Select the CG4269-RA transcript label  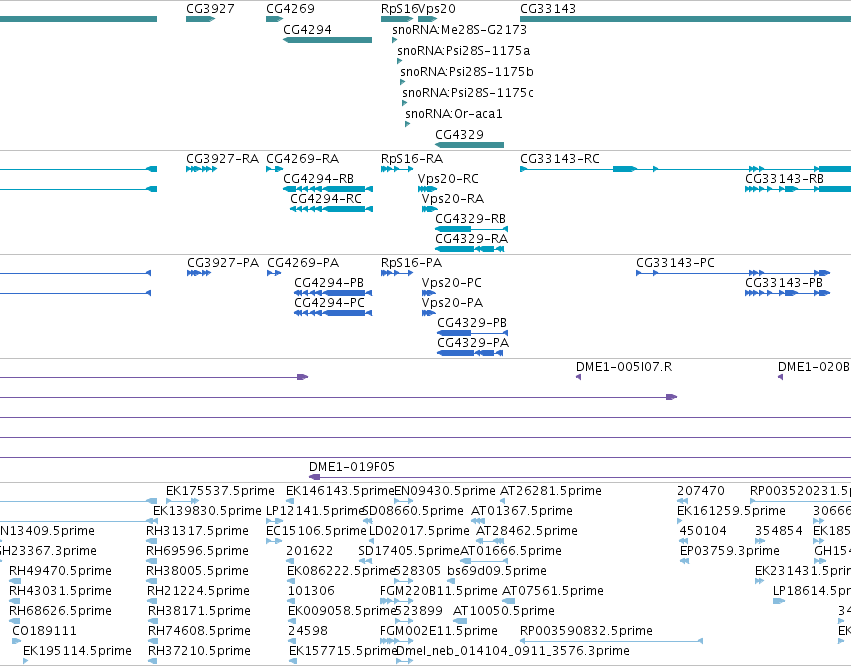pos(302,159)
